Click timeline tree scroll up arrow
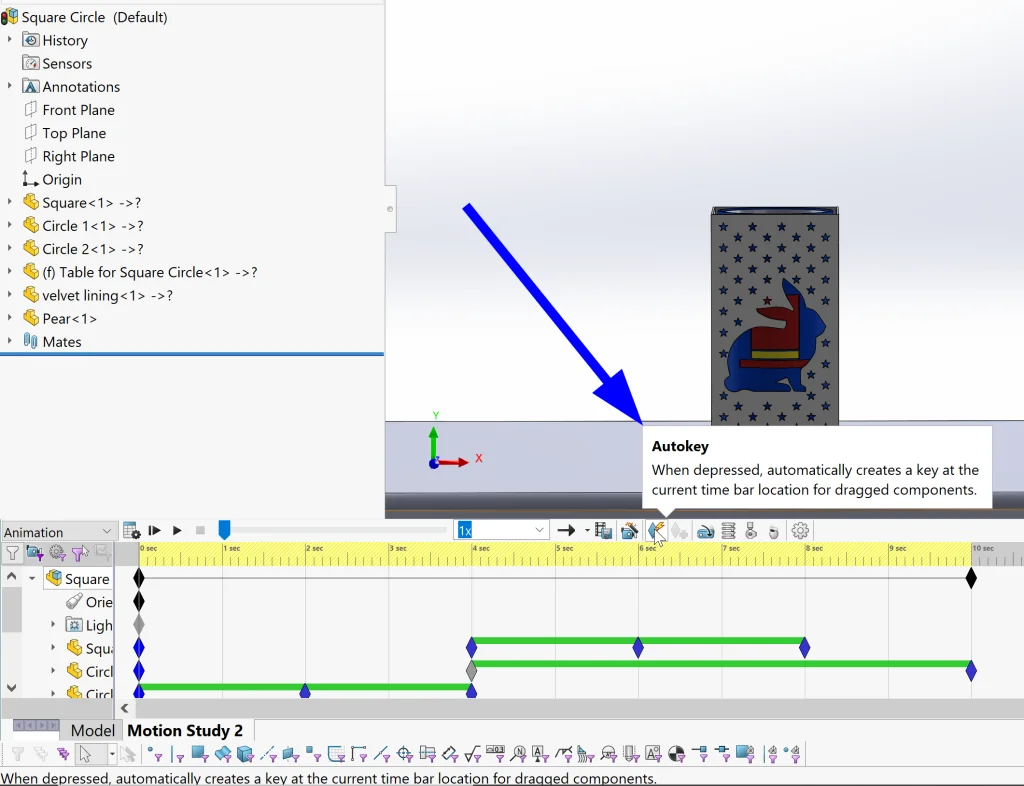 tap(12, 576)
